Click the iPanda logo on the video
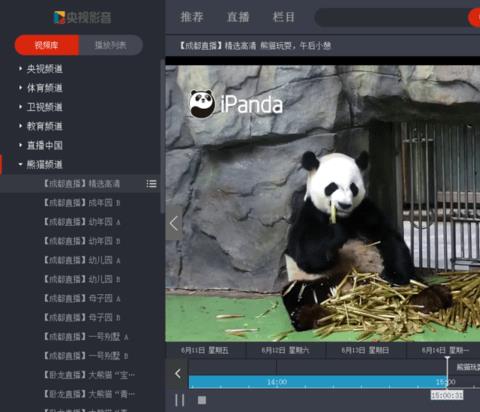Image resolution: width=480 pixels, height=412 pixels. (x=236, y=104)
